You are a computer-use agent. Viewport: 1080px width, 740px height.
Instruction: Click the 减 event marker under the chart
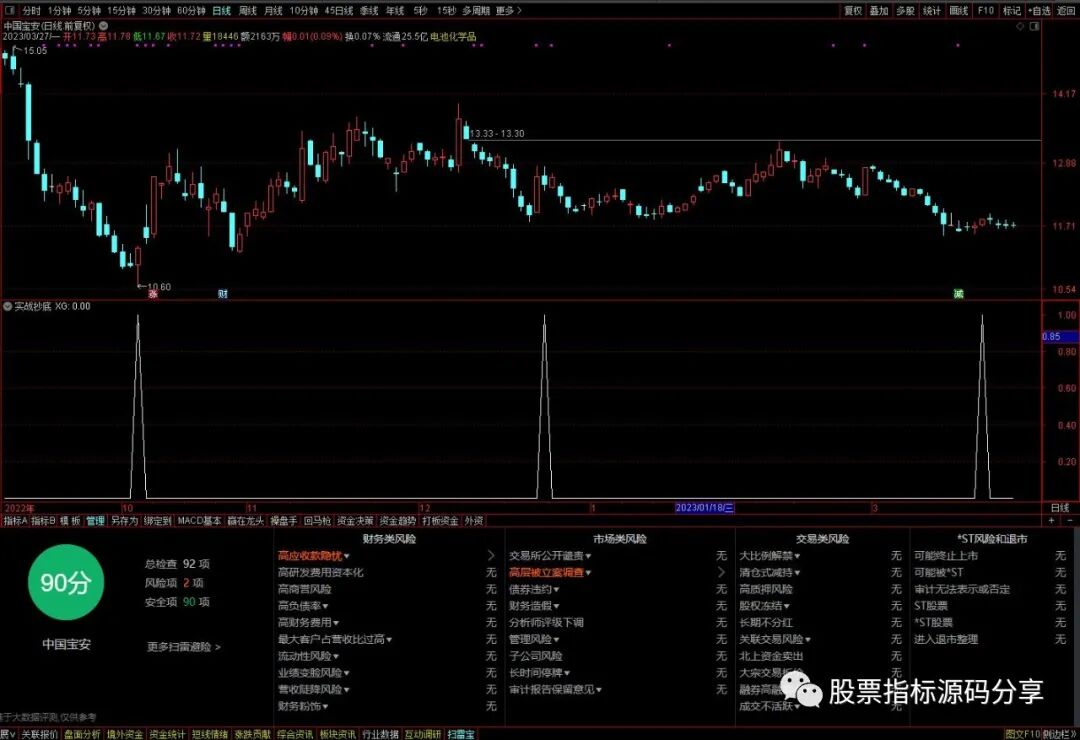click(958, 294)
